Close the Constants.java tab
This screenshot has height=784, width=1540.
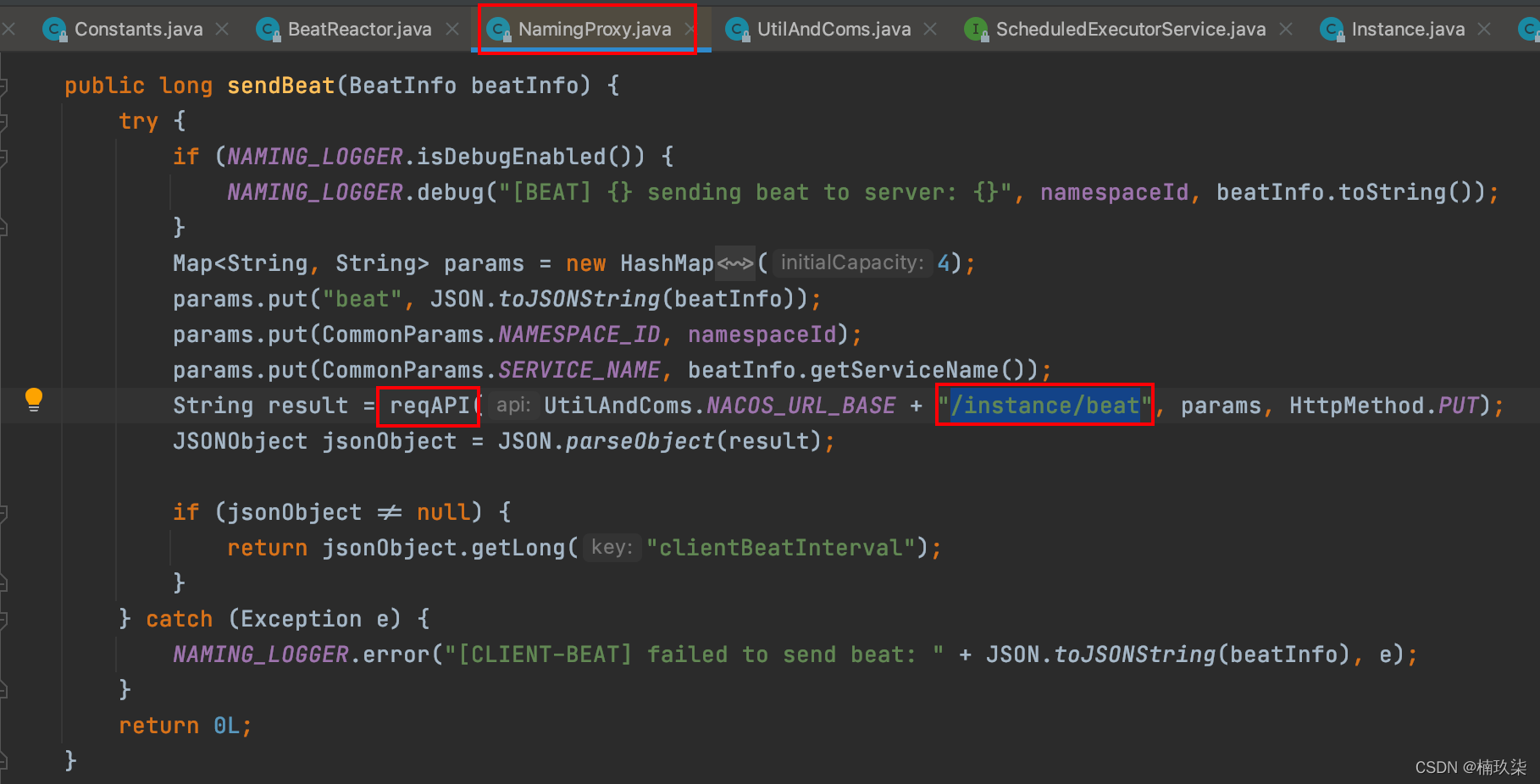222,29
